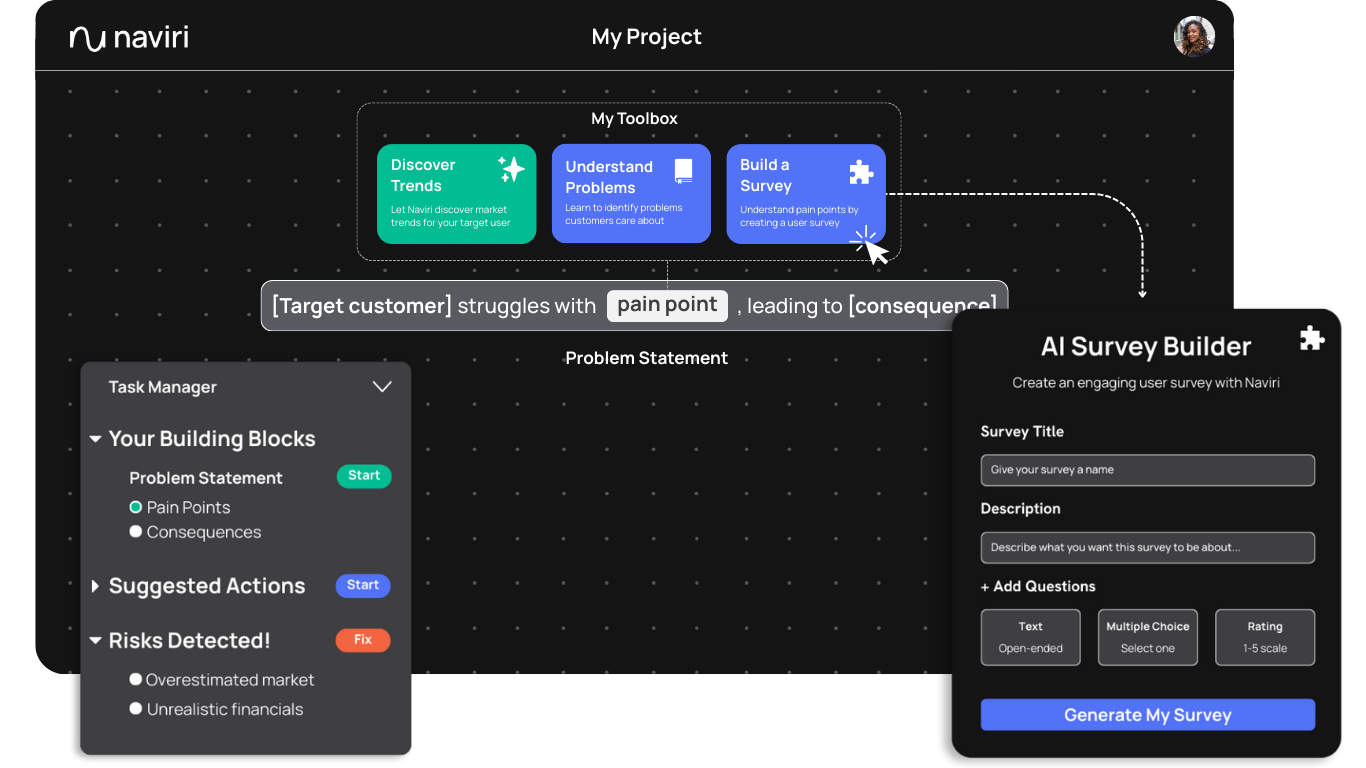Click the puzzle icon in AI Survey Builder

tap(1312, 338)
